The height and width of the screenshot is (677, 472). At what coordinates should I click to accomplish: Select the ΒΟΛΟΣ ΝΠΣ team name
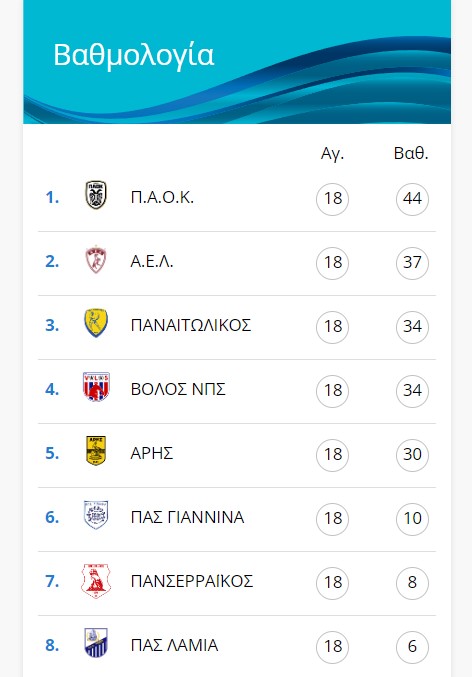pos(178,389)
